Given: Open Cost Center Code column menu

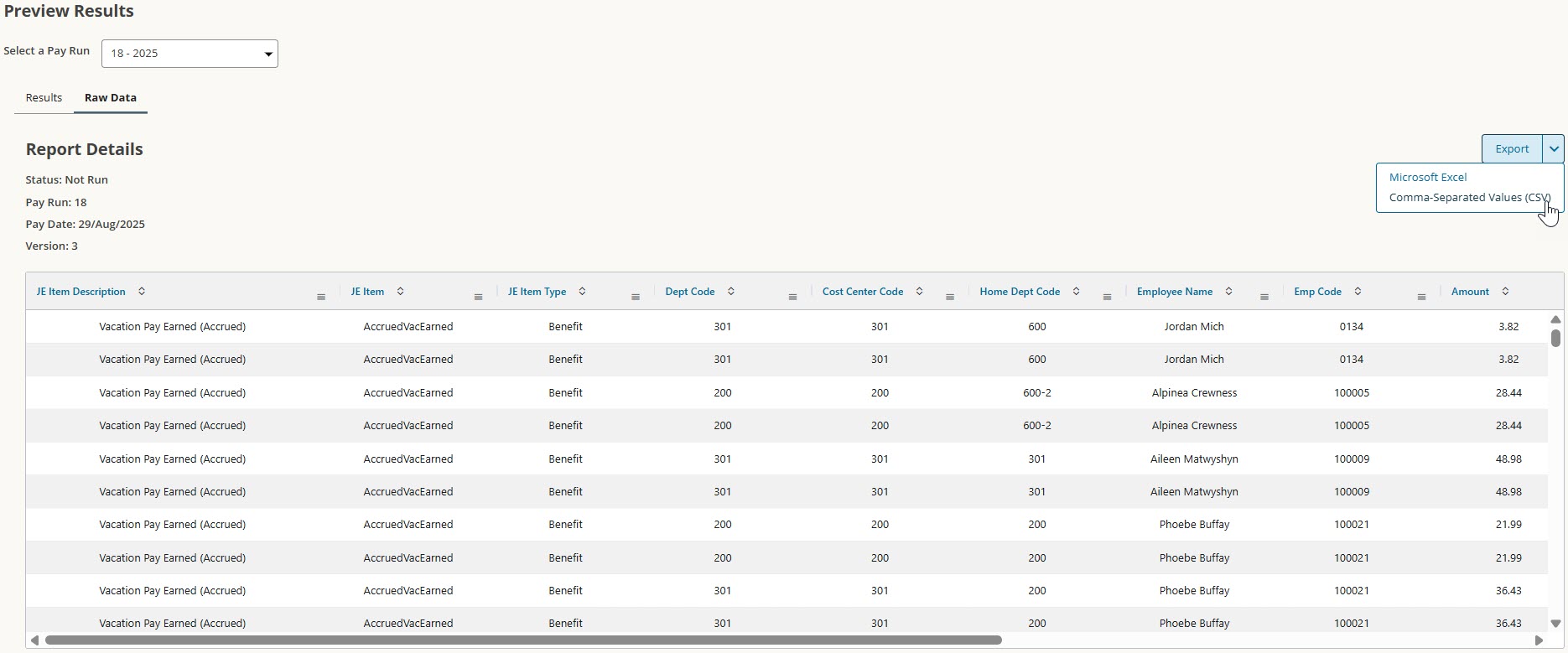Looking at the screenshot, I should coord(950,298).
